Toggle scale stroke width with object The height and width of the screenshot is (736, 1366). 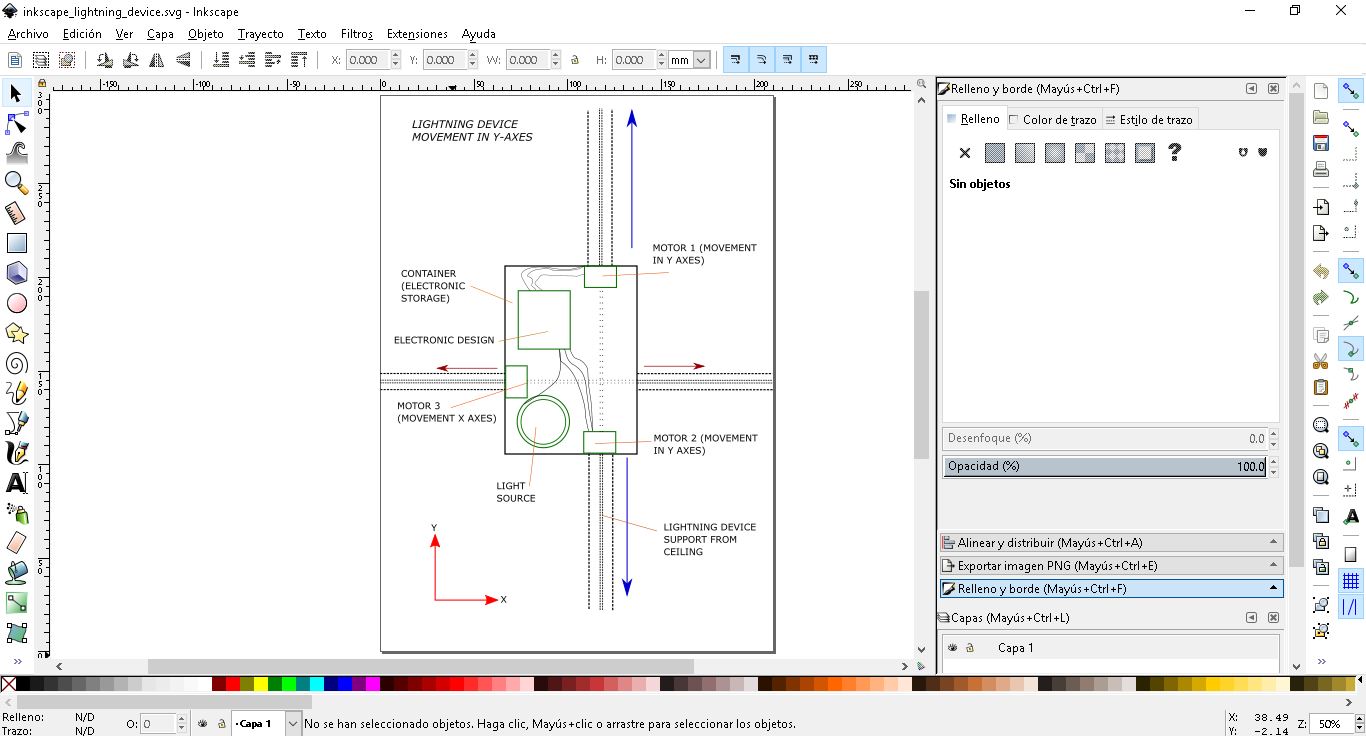pyautogui.click(x=735, y=60)
